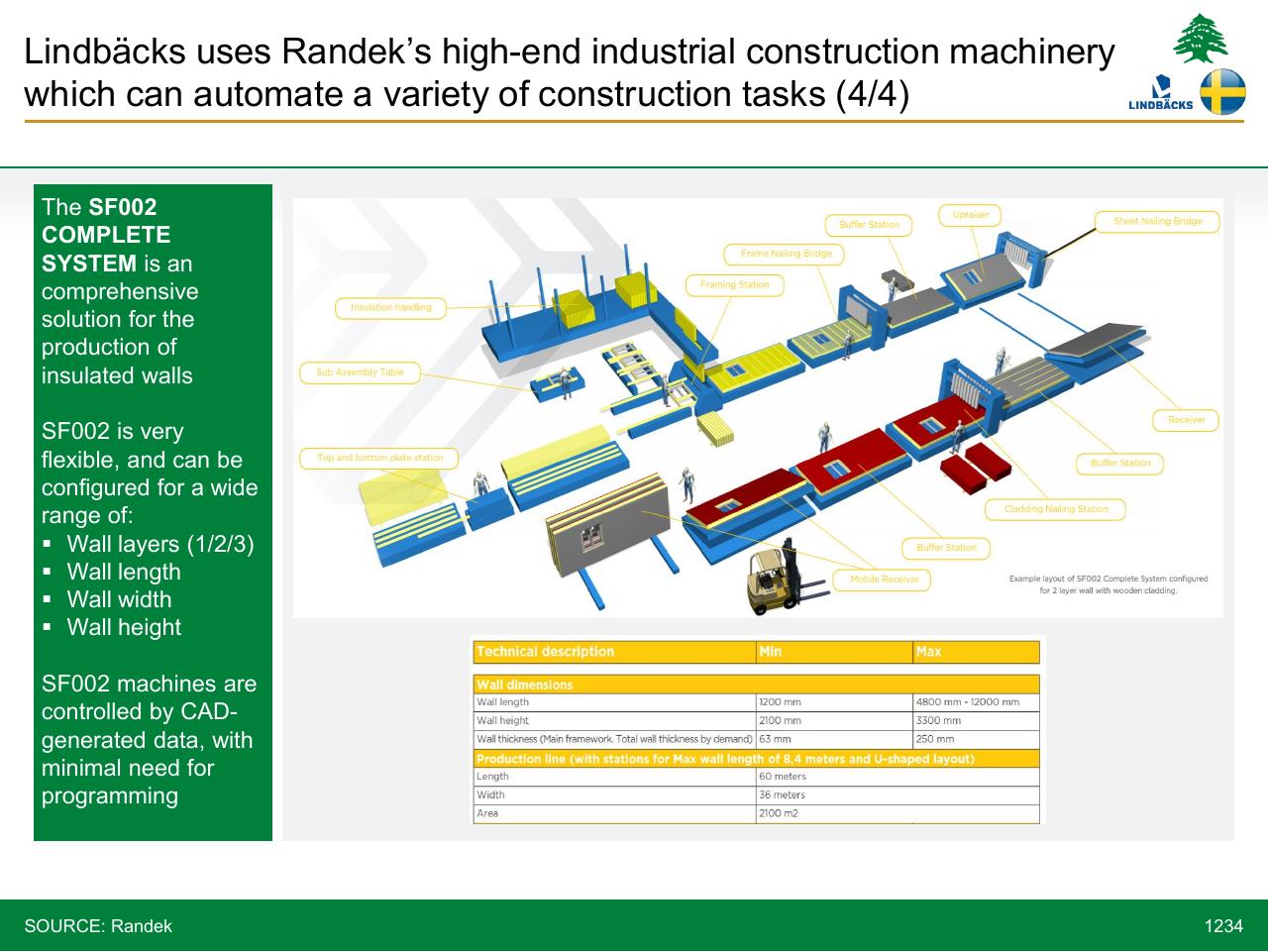
Task: Click the "Top and bottom plate station" label
Action: 380,458
